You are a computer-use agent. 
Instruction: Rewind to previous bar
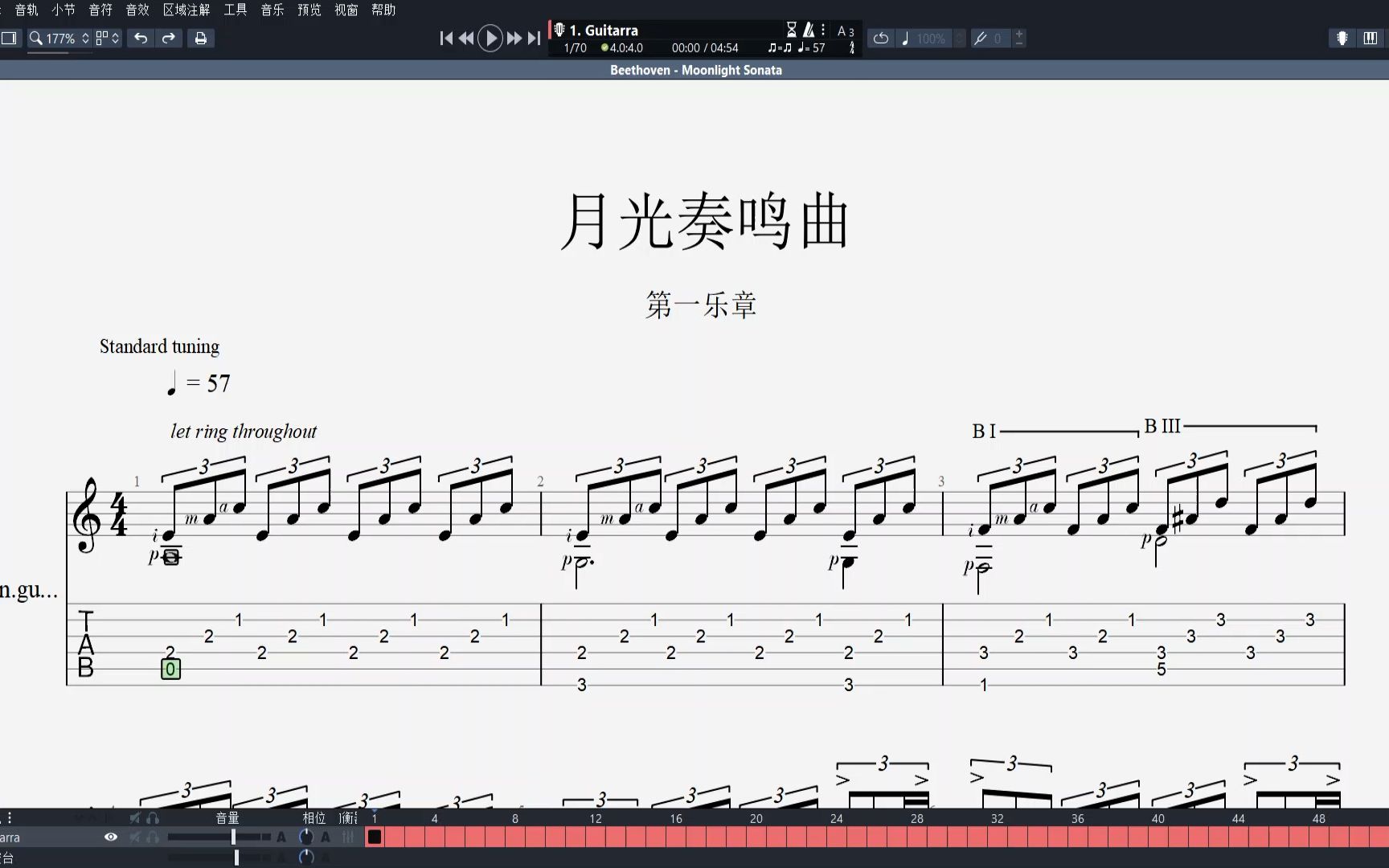tap(466, 38)
